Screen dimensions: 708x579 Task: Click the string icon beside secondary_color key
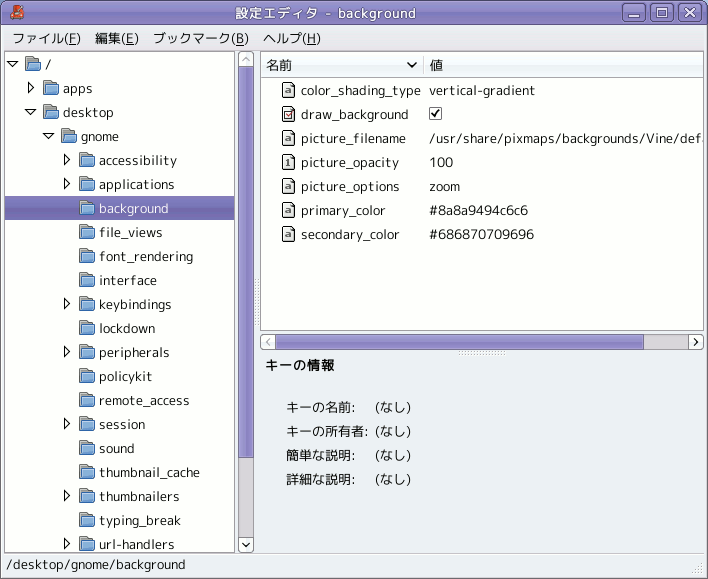point(289,234)
